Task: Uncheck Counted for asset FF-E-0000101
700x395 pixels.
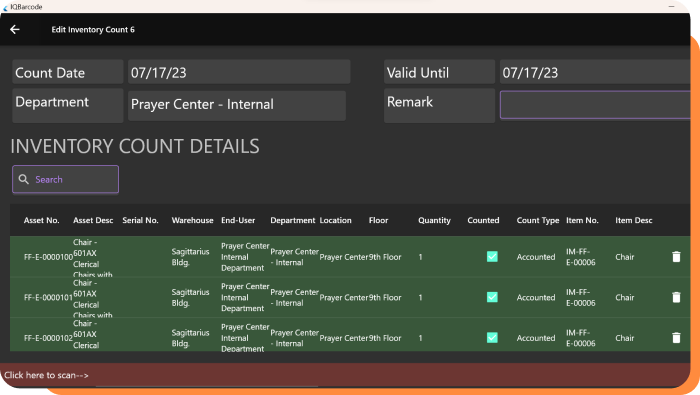Action: pos(492,297)
